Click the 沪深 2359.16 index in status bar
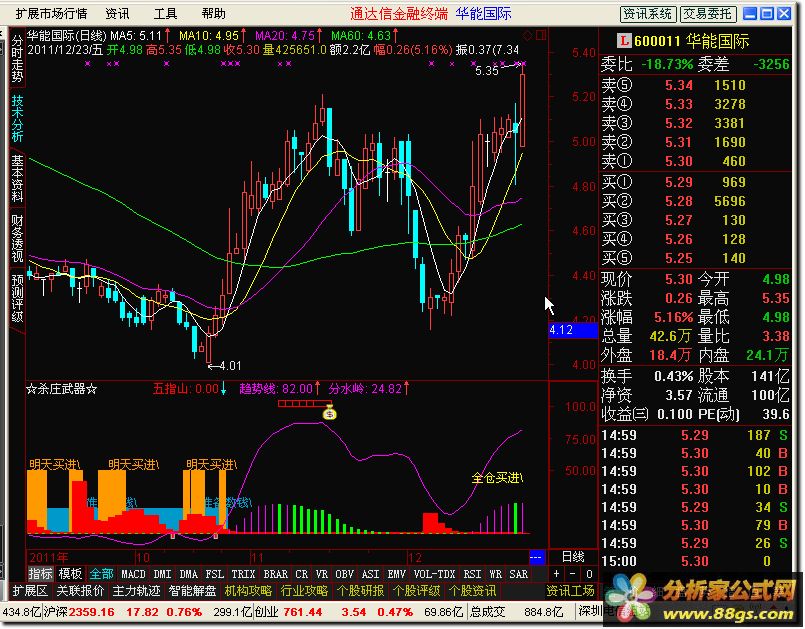 pyautogui.click(x=79, y=612)
